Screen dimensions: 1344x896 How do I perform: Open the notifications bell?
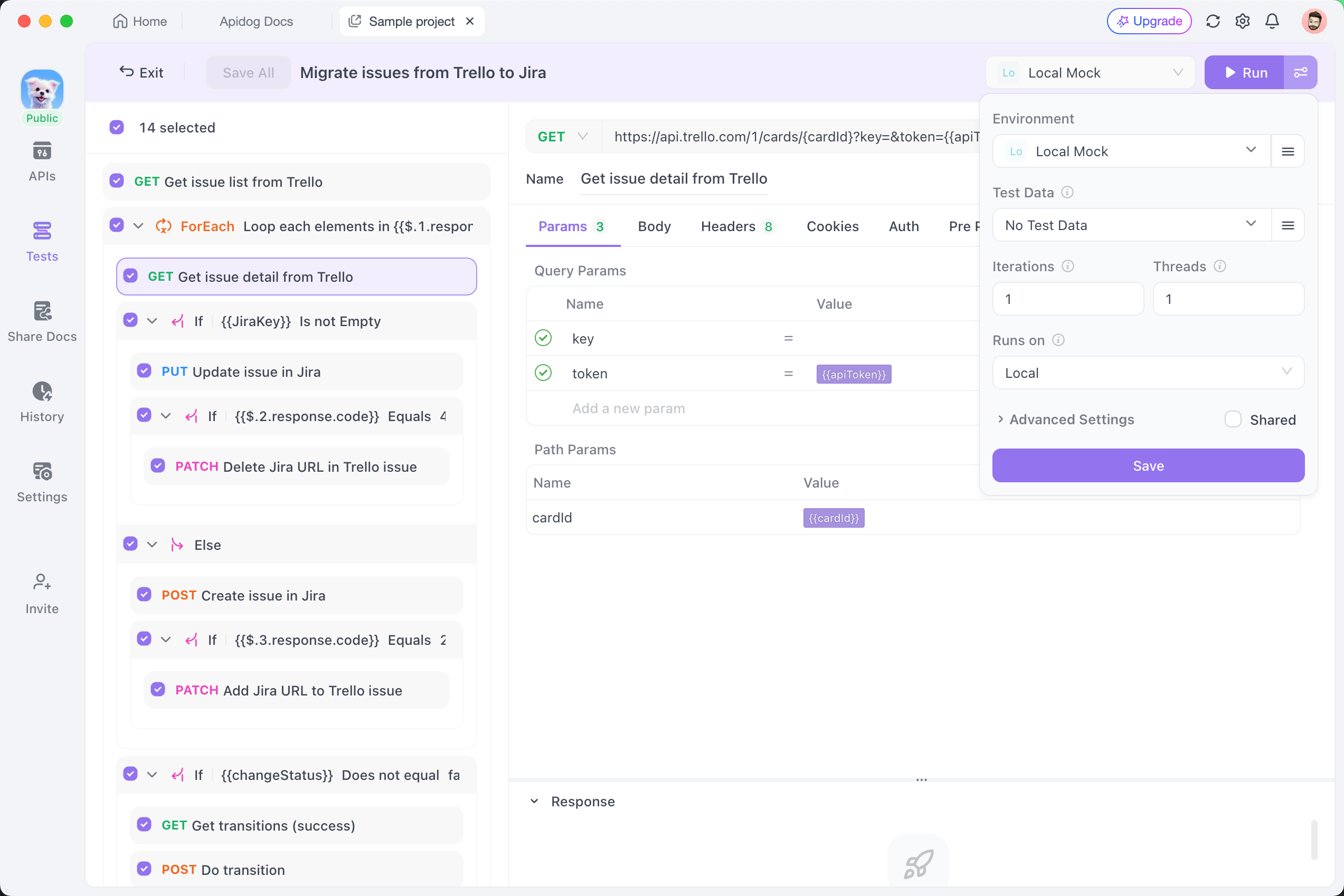click(x=1272, y=21)
